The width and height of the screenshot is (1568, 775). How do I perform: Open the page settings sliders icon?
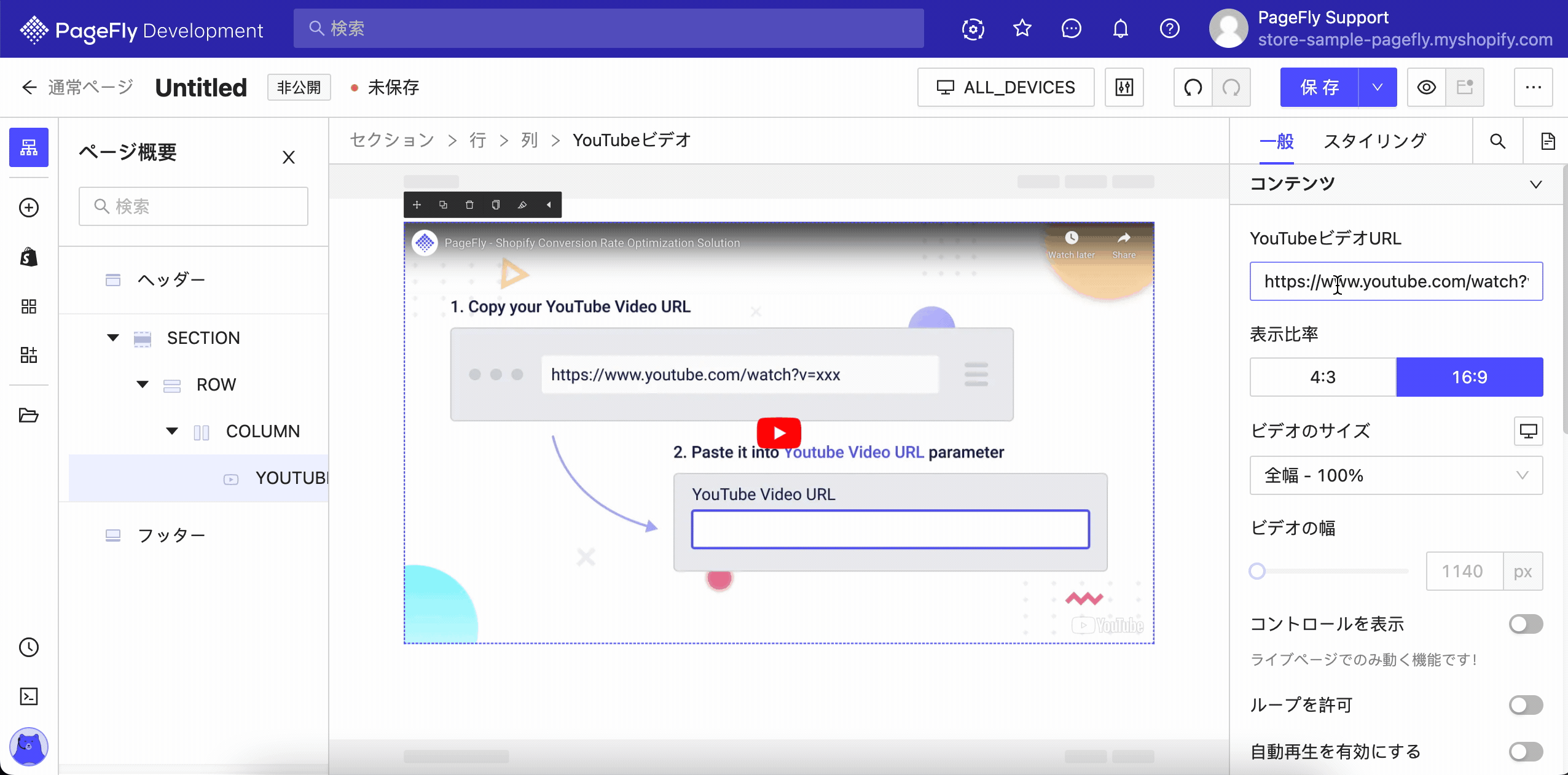[x=1124, y=87]
